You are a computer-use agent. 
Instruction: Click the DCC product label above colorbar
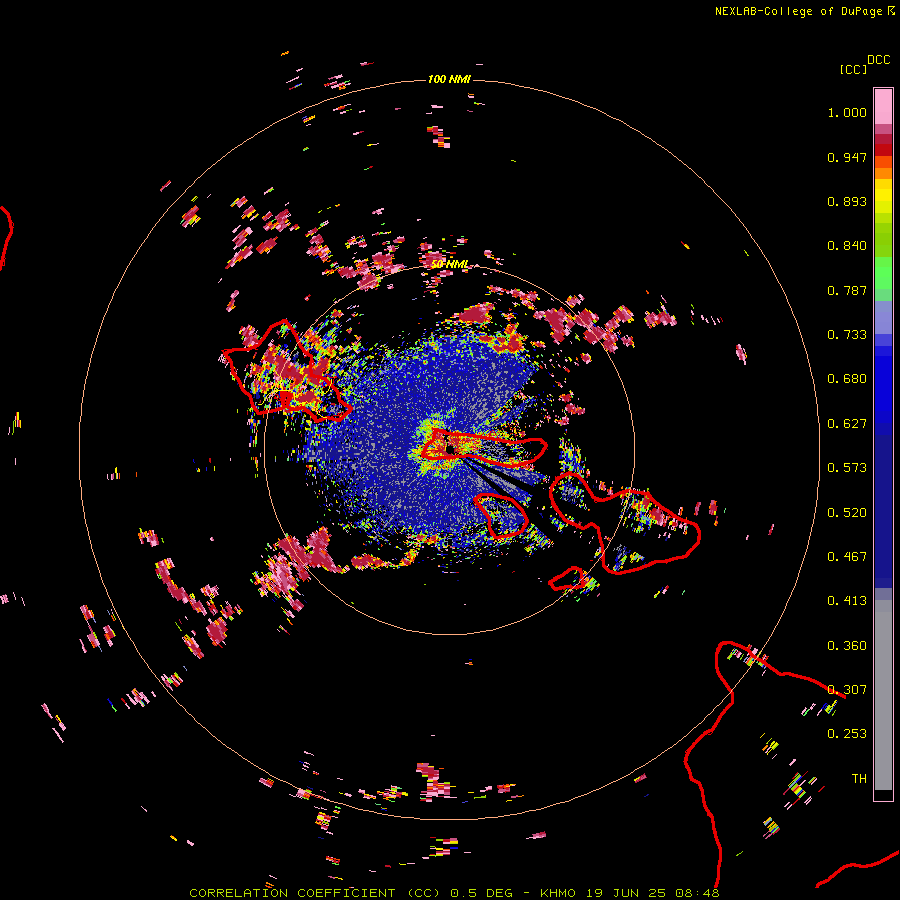tap(878, 60)
